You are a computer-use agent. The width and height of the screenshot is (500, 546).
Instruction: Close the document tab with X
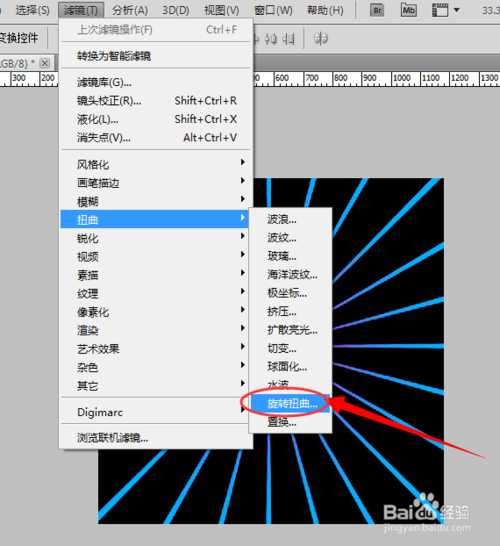point(45,63)
